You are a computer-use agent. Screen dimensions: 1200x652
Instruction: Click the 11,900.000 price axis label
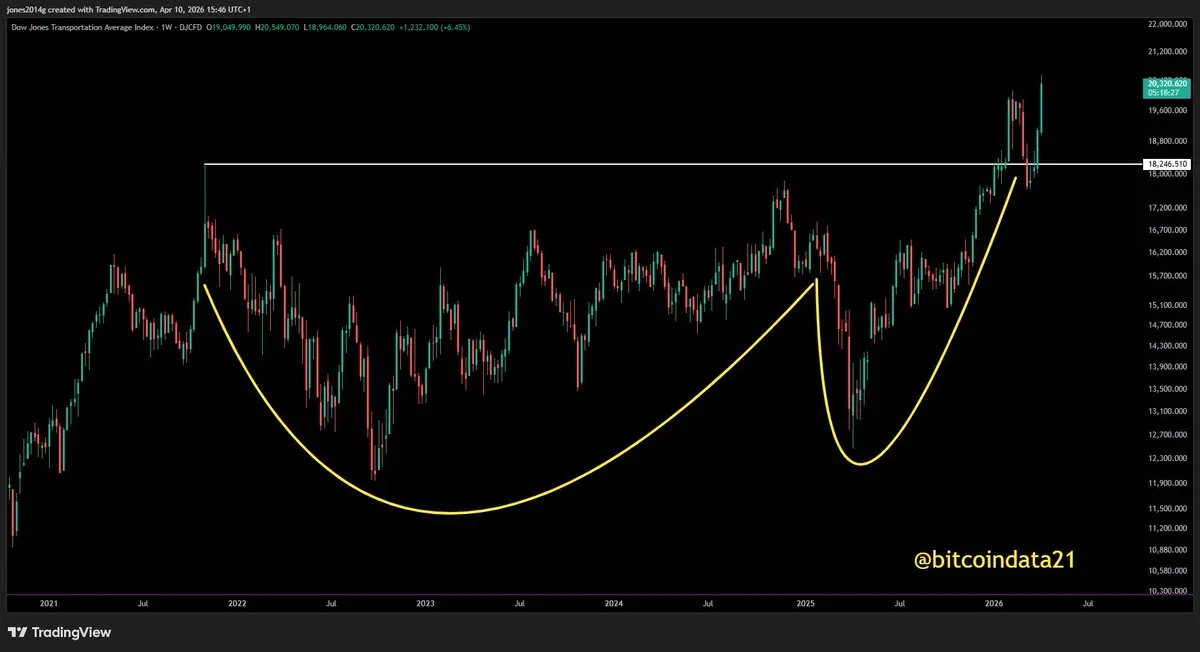pos(1167,483)
